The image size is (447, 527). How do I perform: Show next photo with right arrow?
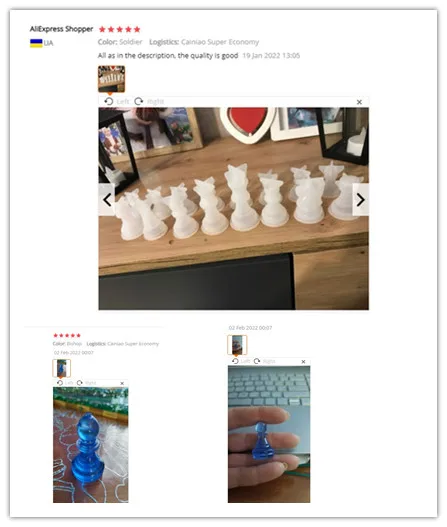click(360, 200)
